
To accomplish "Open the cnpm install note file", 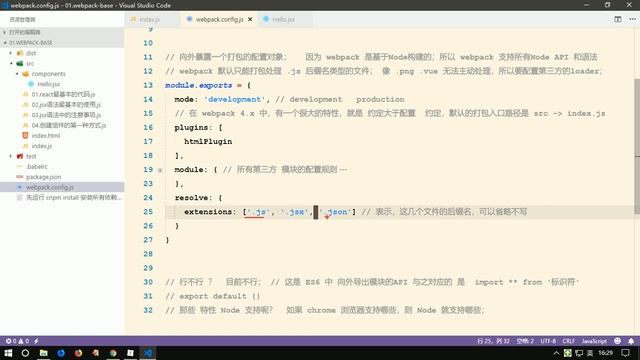I will click(73, 198).
